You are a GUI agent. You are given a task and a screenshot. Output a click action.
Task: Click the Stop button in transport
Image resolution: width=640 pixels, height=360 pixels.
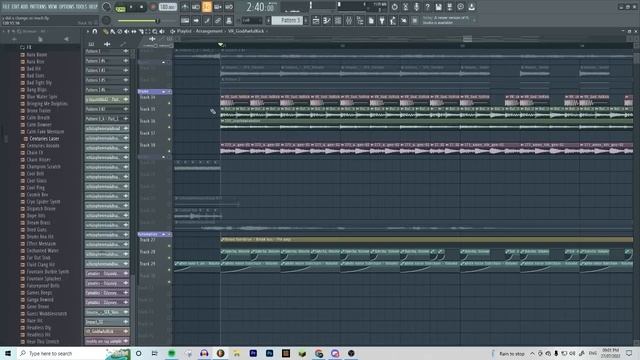pos(142,7)
